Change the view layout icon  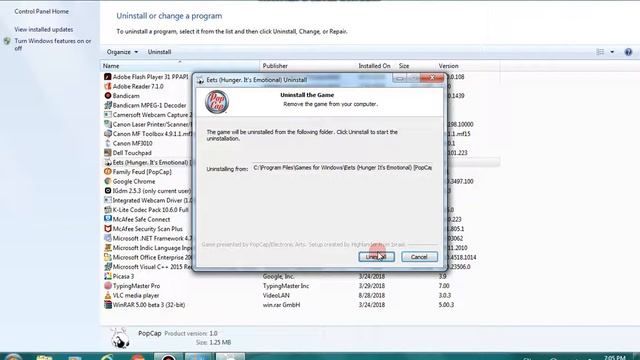coord(600,52)
